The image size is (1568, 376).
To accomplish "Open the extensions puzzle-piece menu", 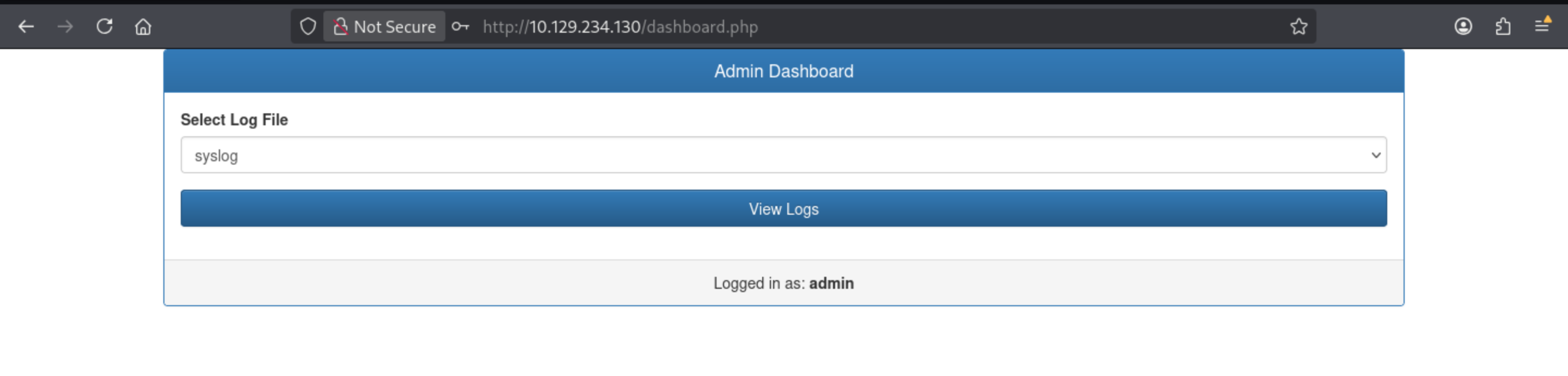I will 1503,27.
